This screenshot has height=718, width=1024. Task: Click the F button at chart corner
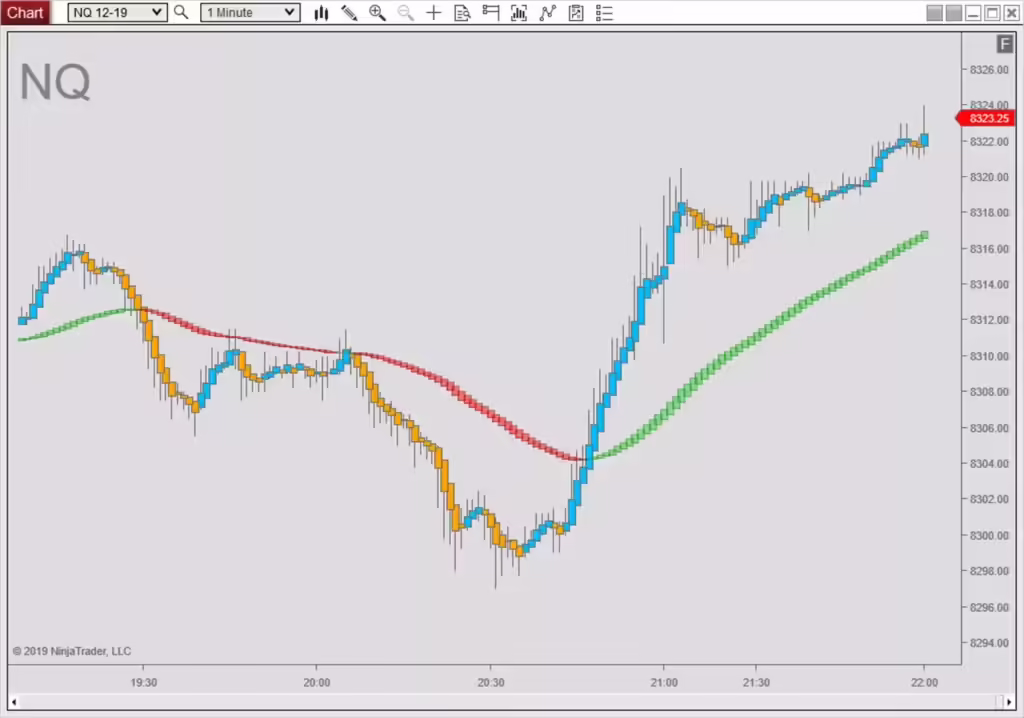(1004, 44)
